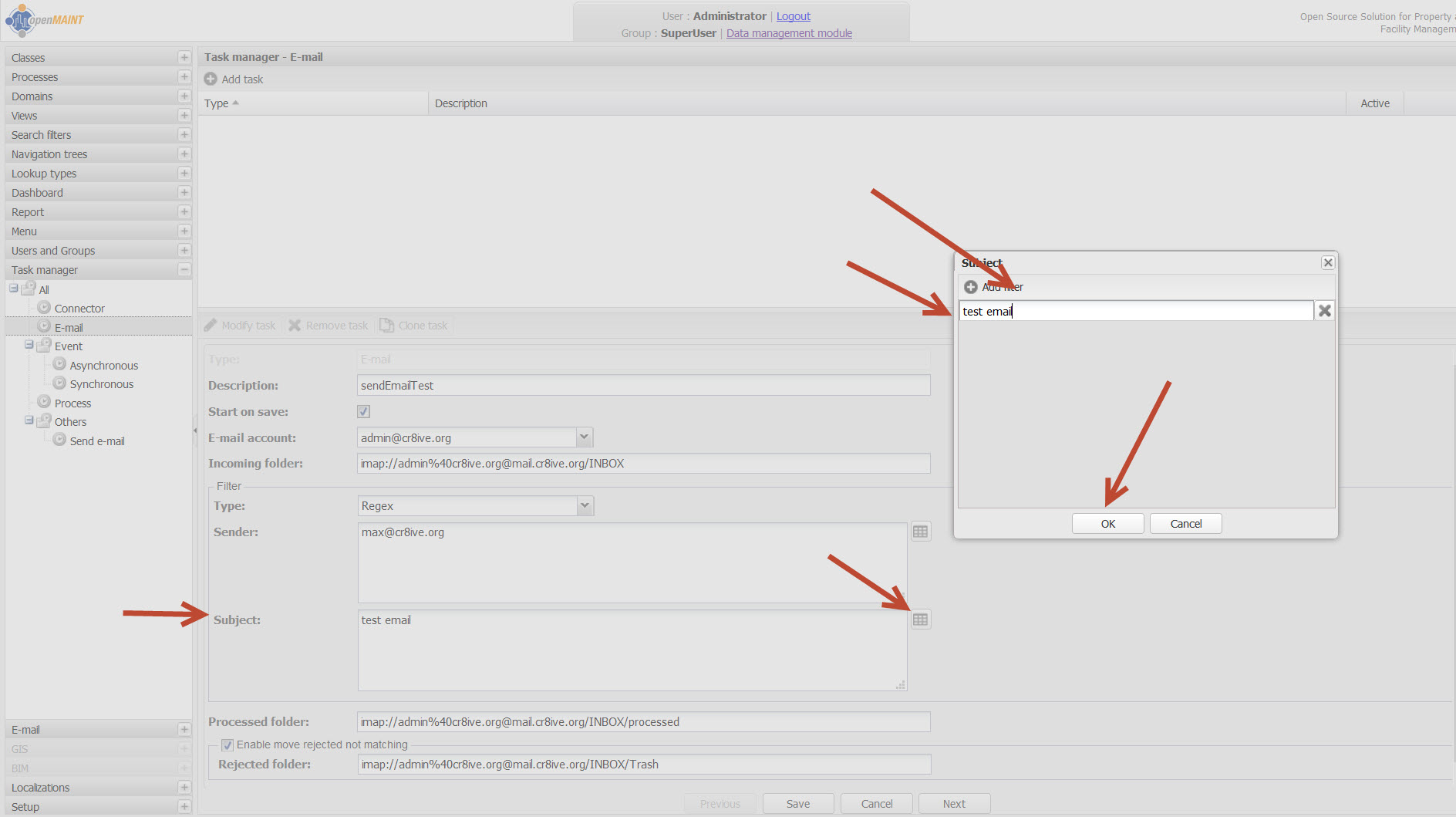Expand the Classes panel in sidebar
Image resolution: width=1456 pixels, height=817 pixels.
click(x=184, y=58)
